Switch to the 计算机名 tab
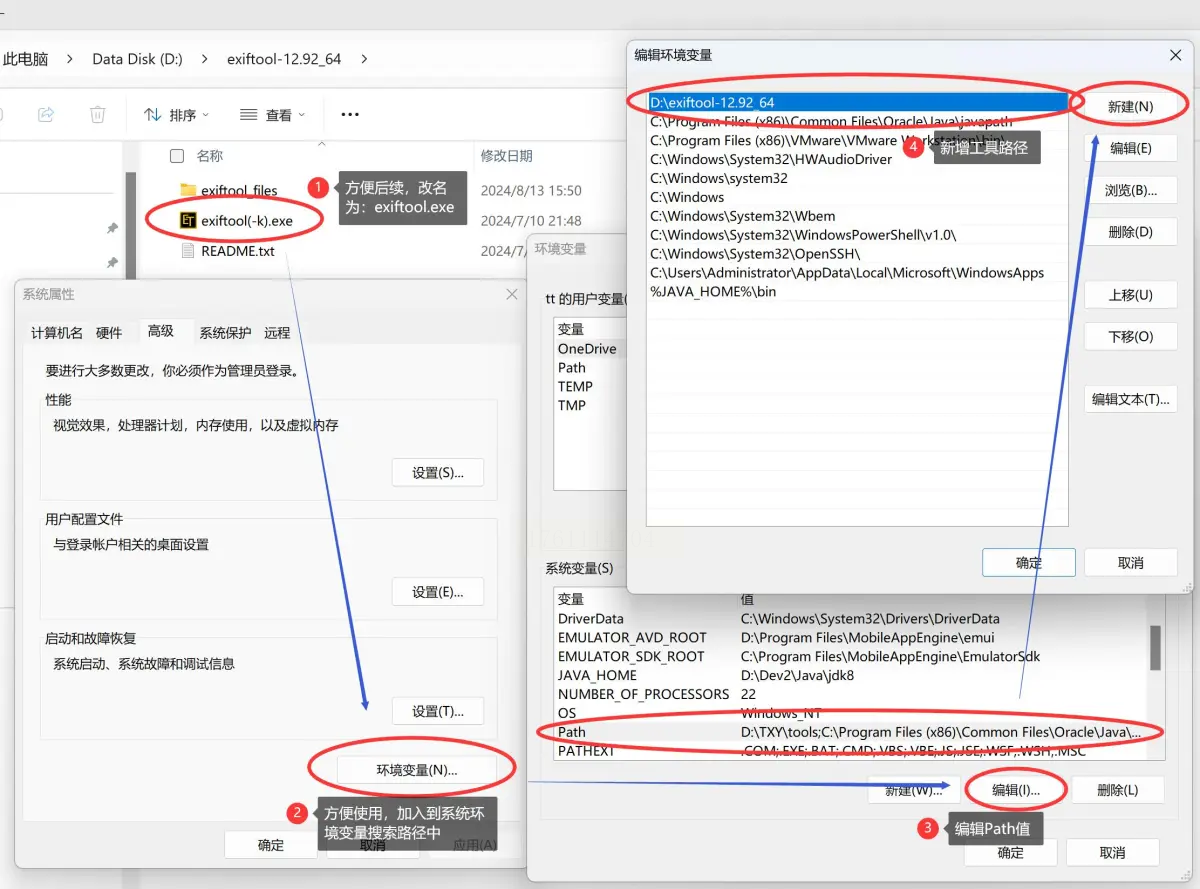The height and width of the screenshot is (889, 1200). coord(57,333)
